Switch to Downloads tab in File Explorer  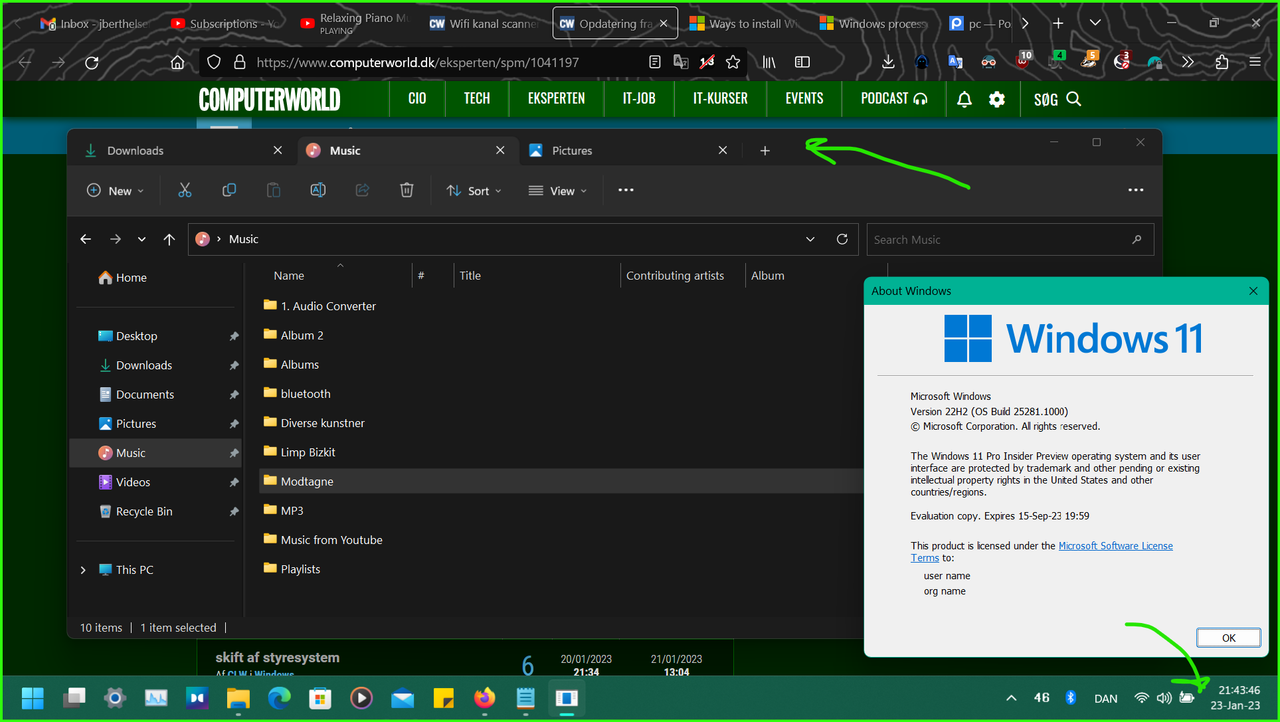182,150
